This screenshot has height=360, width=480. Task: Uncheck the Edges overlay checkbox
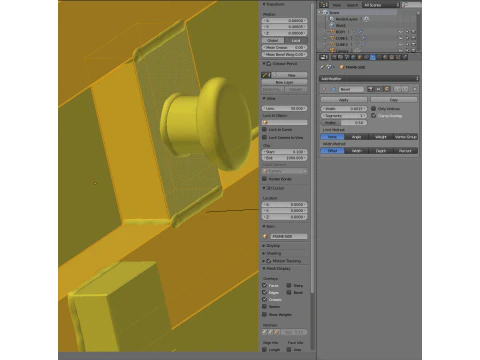[x=265, y=292]
